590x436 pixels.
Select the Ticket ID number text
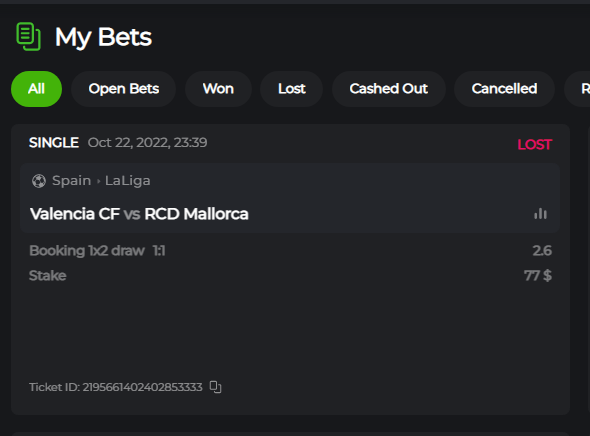click(x=143, y=387)
